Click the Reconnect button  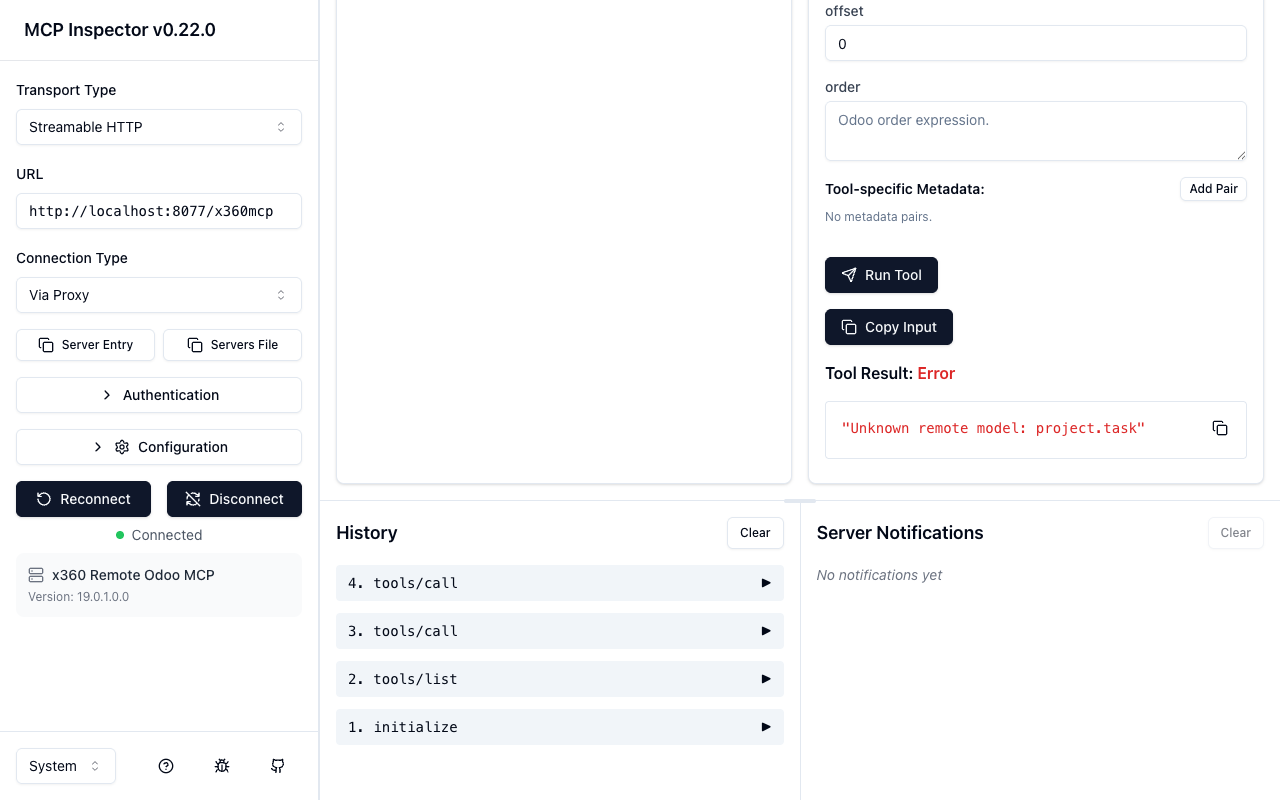click(83, 499)
